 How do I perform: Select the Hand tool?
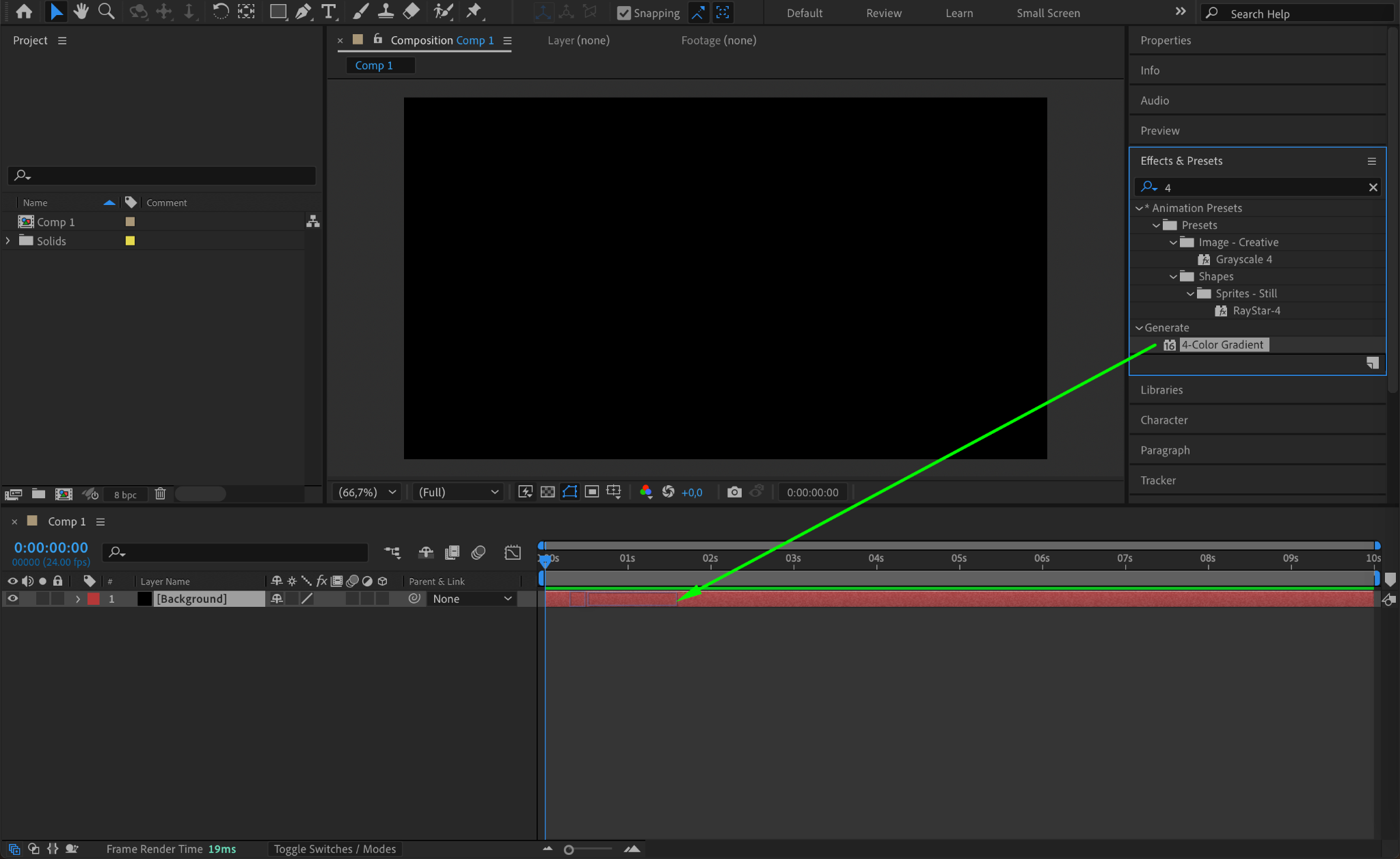(x=81, y=12)
